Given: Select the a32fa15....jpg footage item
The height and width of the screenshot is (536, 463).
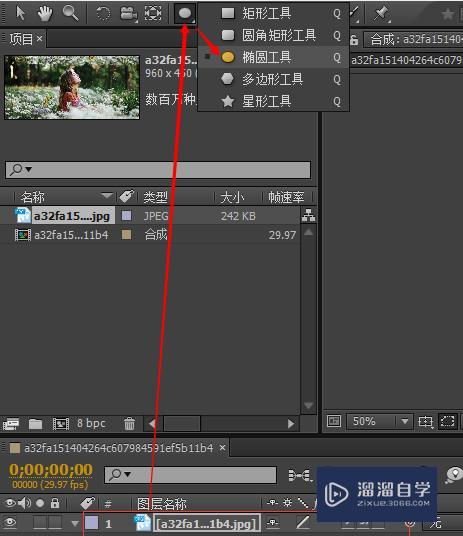Looking at the screenshot, I should click(72, 216).
